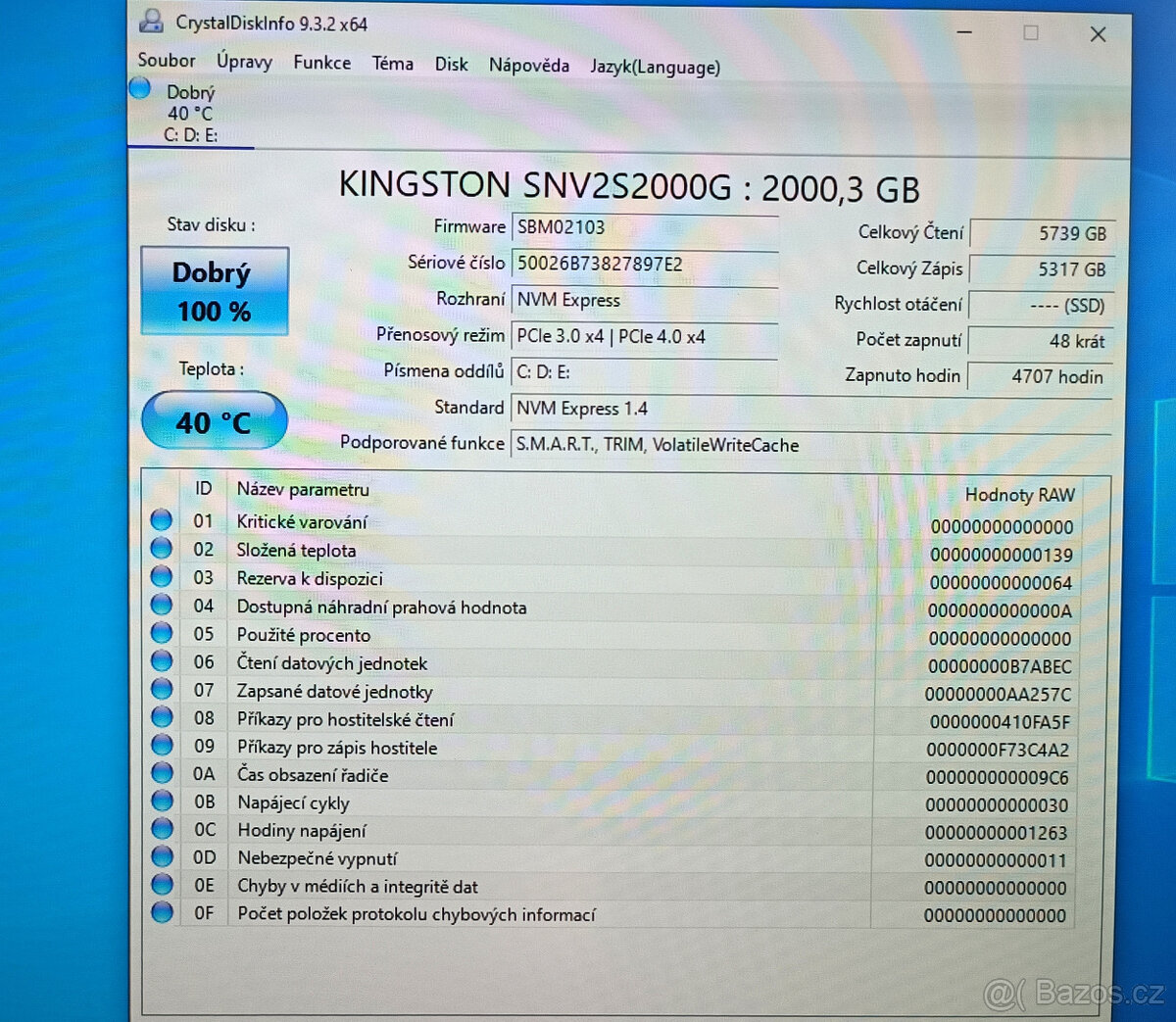
Task: Click the status icon for Použité procento
Action: click(x=162, y=633)
